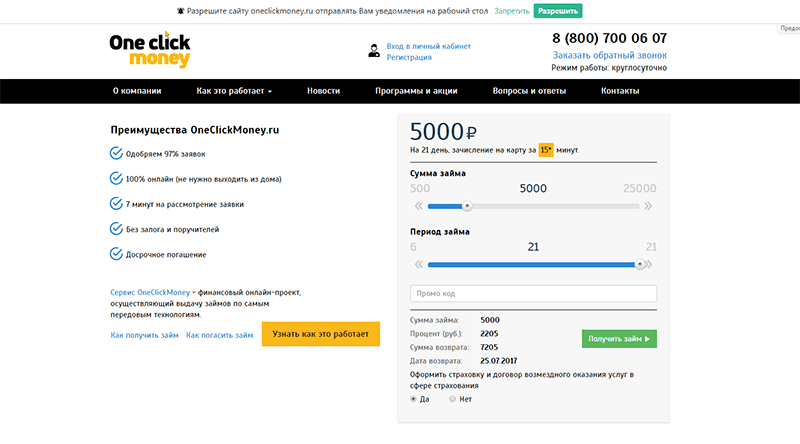Open the Новости menu item
The image size is (800, 444).
[323, 91]
